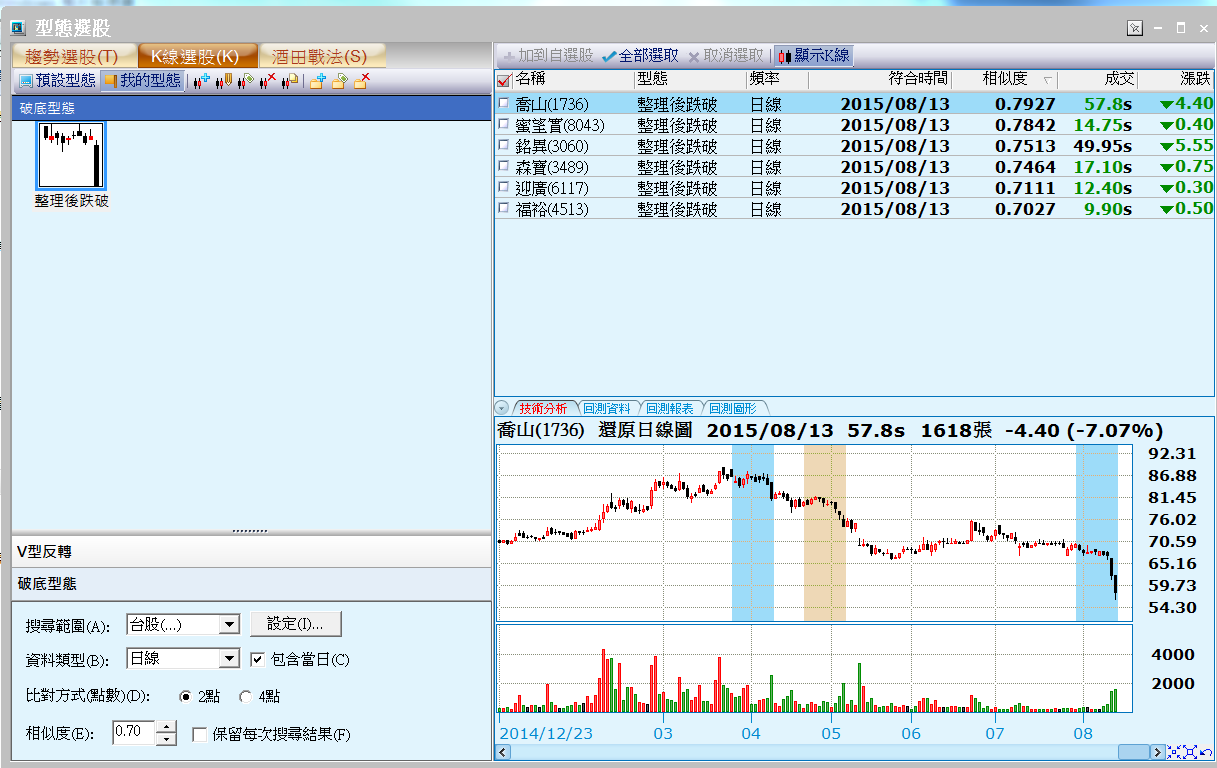Click 全部選取 to select all

click(x=641, y=56)
